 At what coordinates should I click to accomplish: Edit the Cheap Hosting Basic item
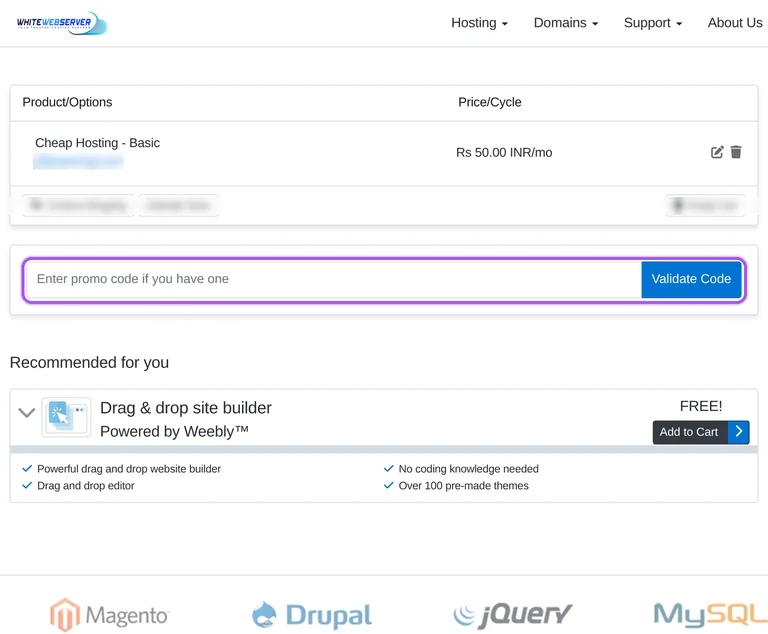click(717, 152)
